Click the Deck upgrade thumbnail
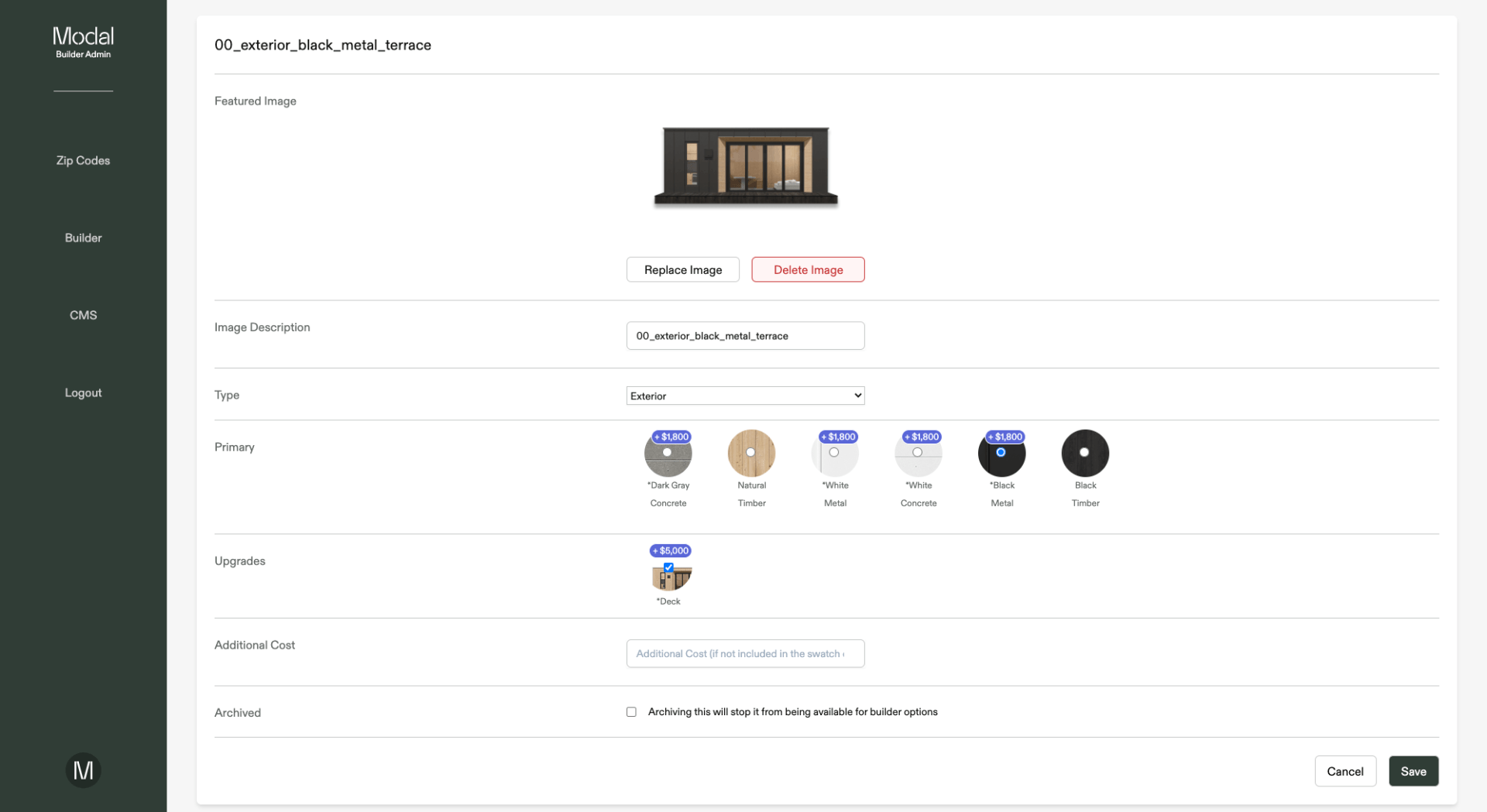This screenshot has width=1487, height=812. (x=669, y=578)
